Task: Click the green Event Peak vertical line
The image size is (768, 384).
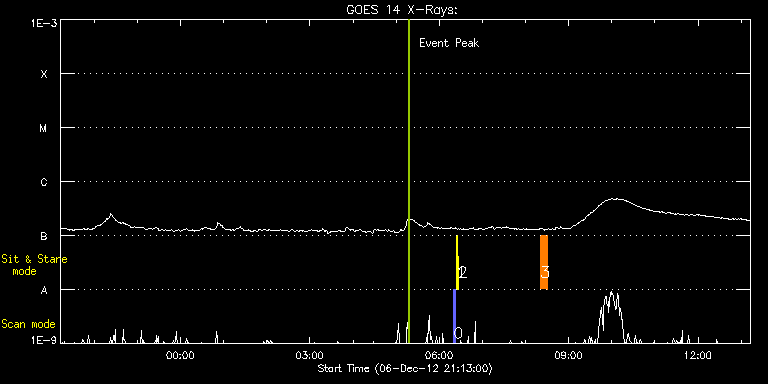Action: pyautogui.click(x=408, y=181)
